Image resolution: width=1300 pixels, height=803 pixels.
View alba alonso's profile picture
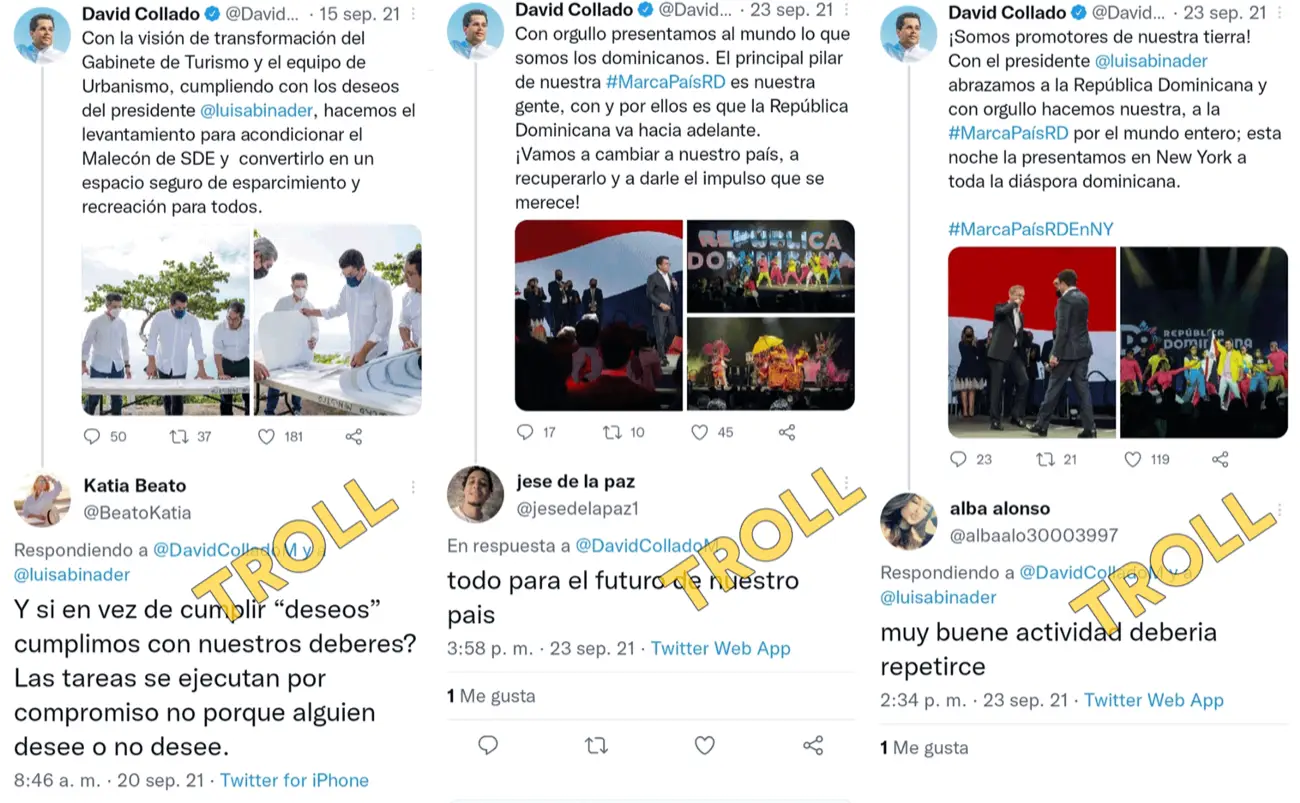pos(908,521)
